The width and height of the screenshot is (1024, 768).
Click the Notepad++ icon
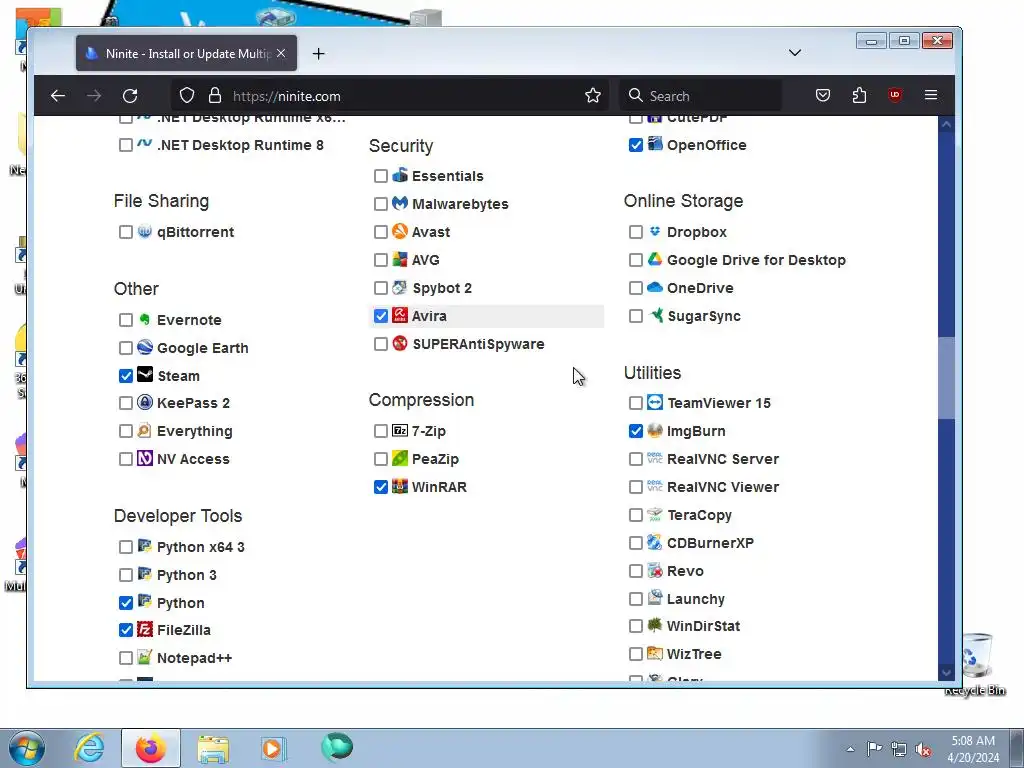145,658
